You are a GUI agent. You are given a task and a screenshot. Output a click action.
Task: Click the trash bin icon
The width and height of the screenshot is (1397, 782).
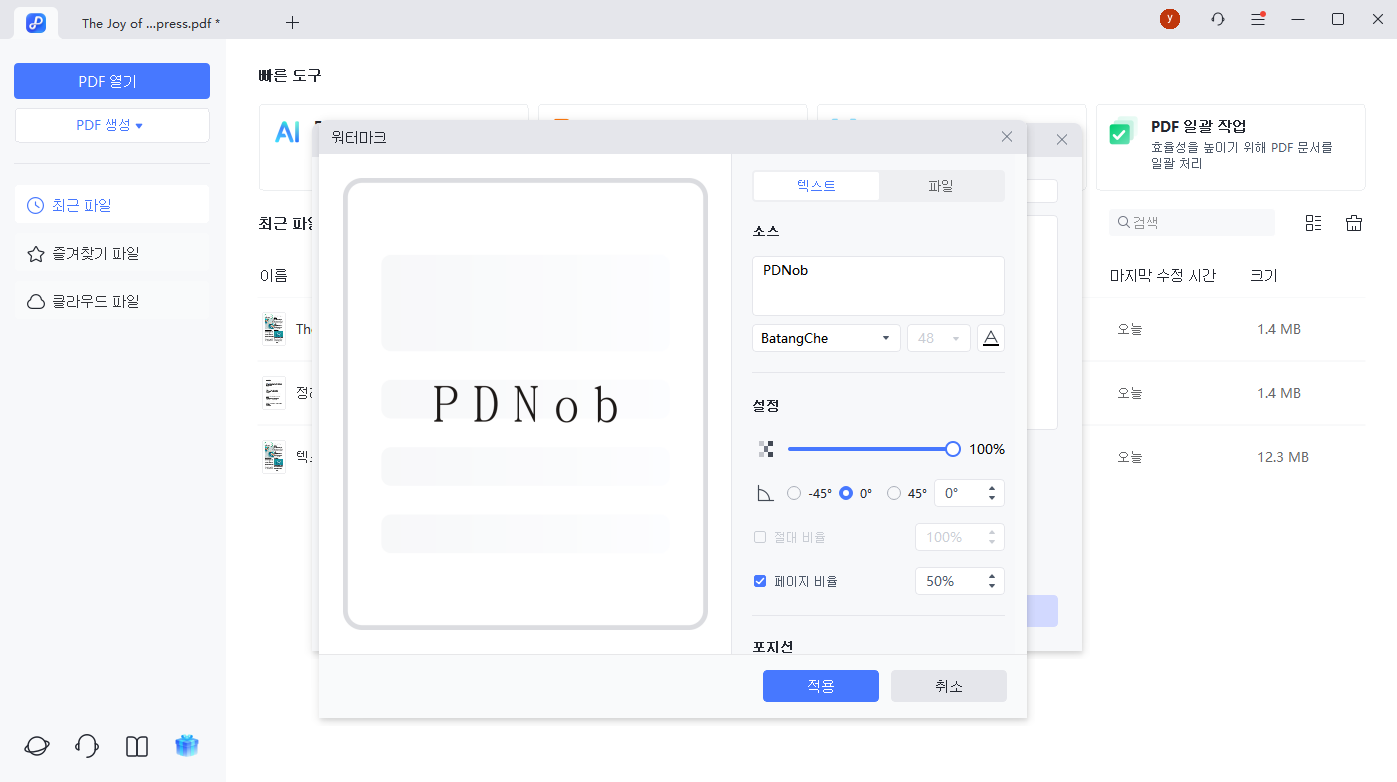coord(1354,223)
